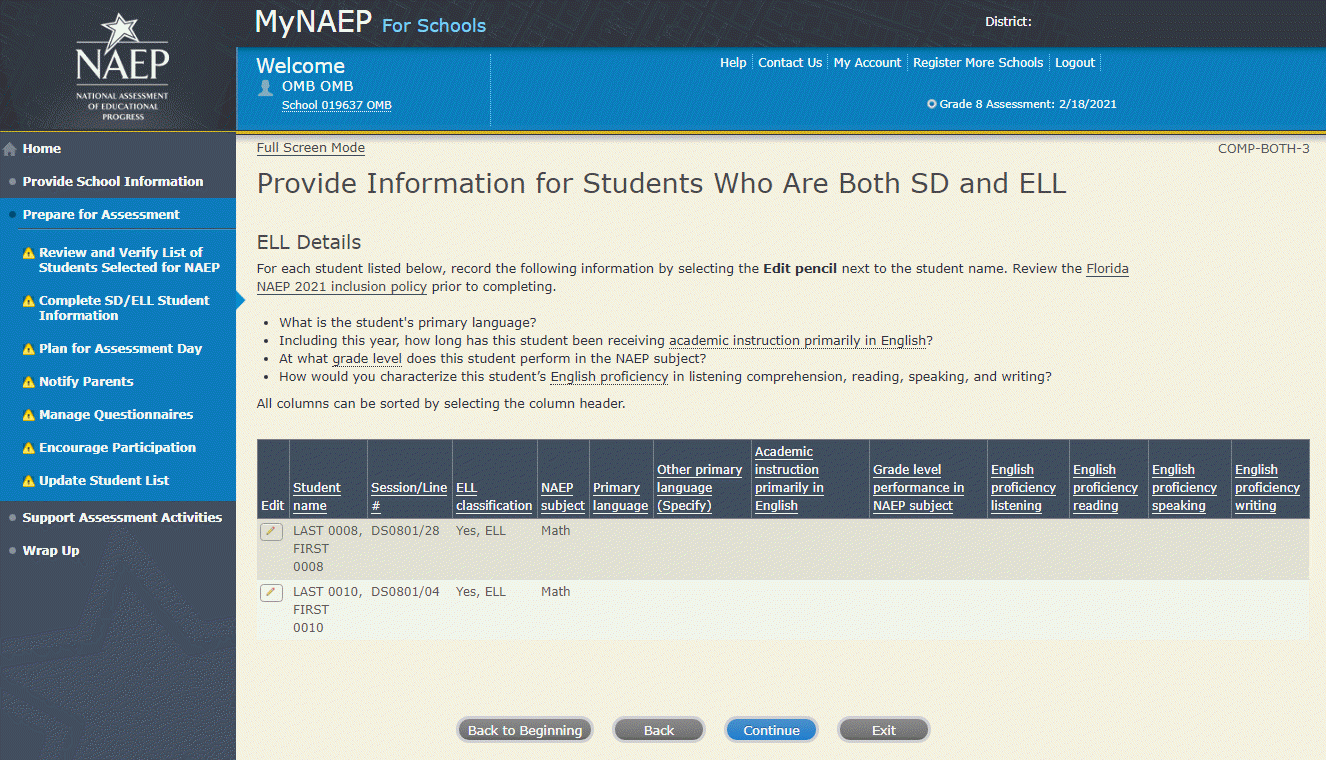1326x760 pixels.
Task: Switch to Full Screen Mode
Action: tap(311, 148)
